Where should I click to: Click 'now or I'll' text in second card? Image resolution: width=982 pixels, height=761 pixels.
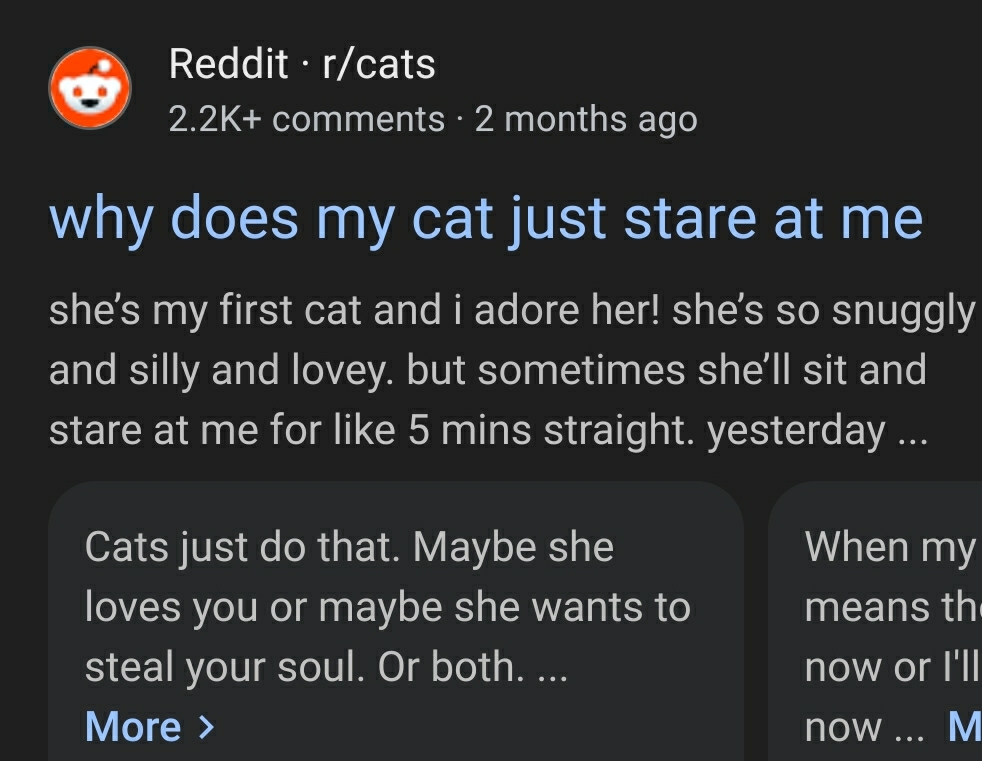coord(892,668)
